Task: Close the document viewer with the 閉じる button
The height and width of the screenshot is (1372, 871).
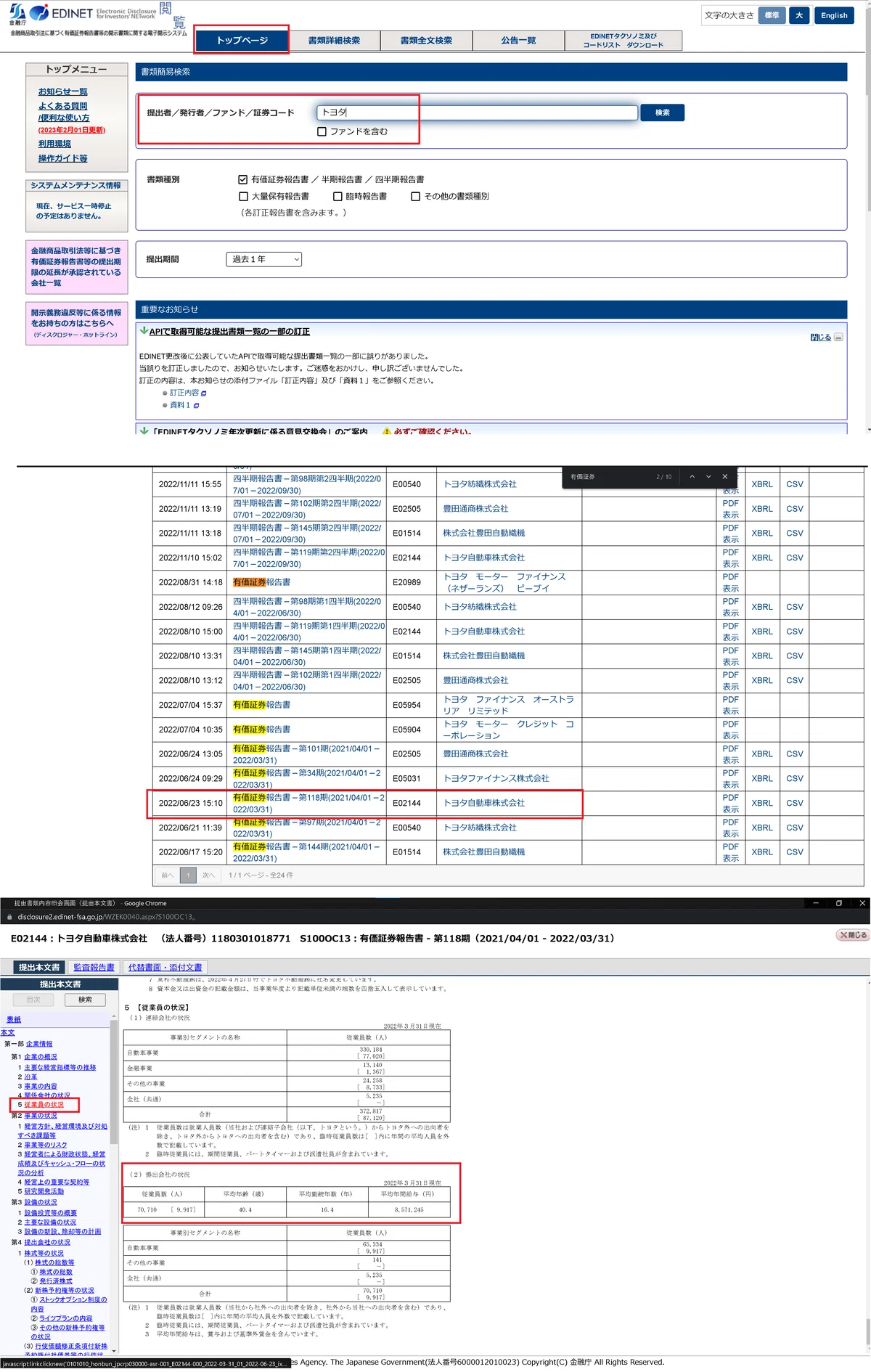Action: tap(853, 935)
